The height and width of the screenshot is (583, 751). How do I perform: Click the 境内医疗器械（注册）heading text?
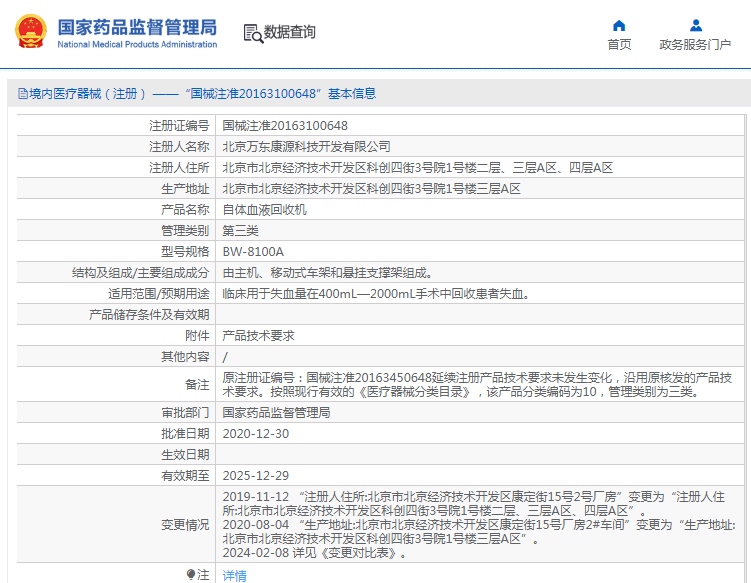87,93
